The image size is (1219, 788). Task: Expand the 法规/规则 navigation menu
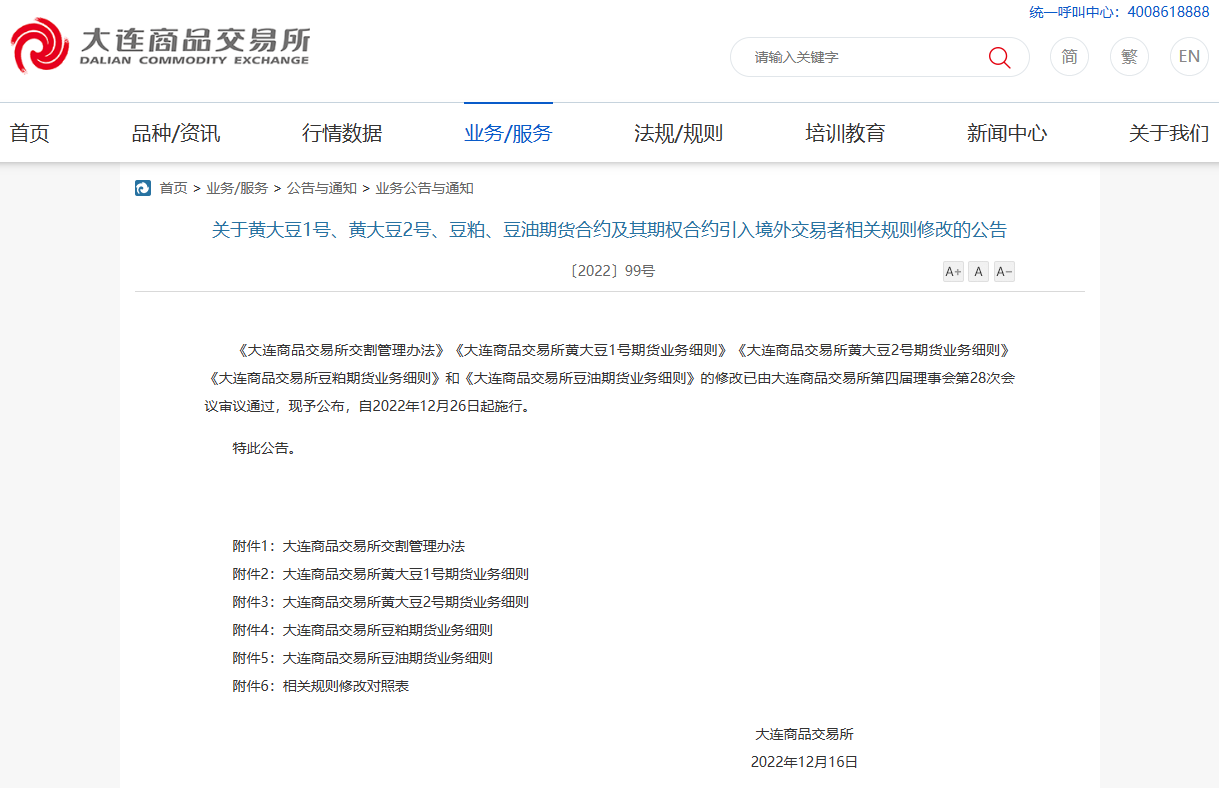[678, 133]
